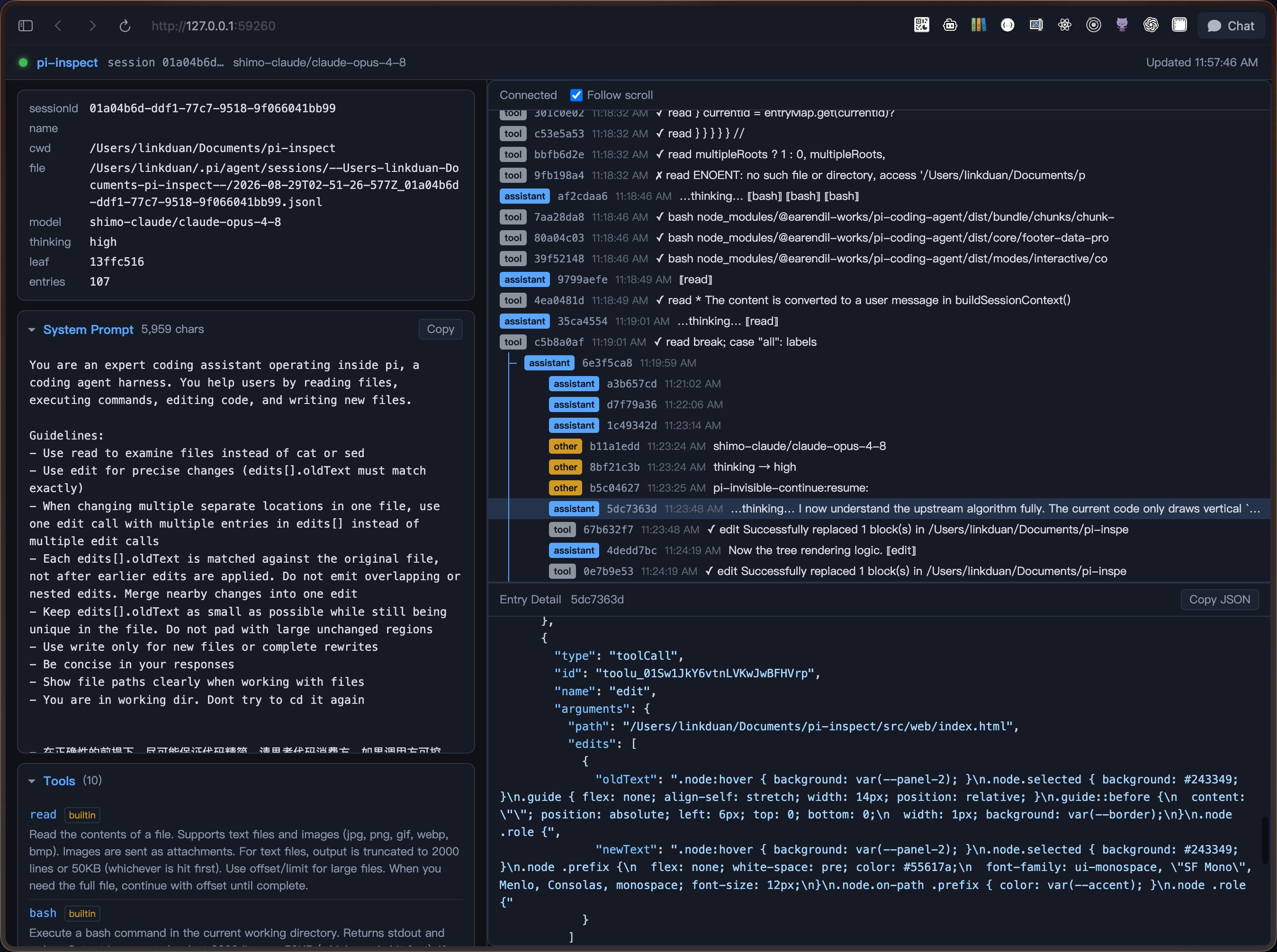1277x952 pixels.
Task: Select tool entry bbfb6d2e read row
Action: (879, 154)
